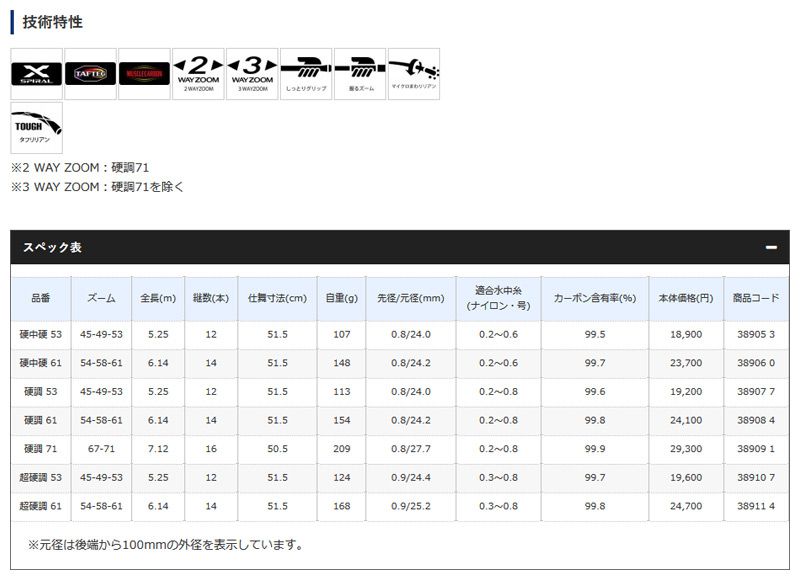Click the TAFTEC technology badge
800x580 pixels.
tap(90, 73)
